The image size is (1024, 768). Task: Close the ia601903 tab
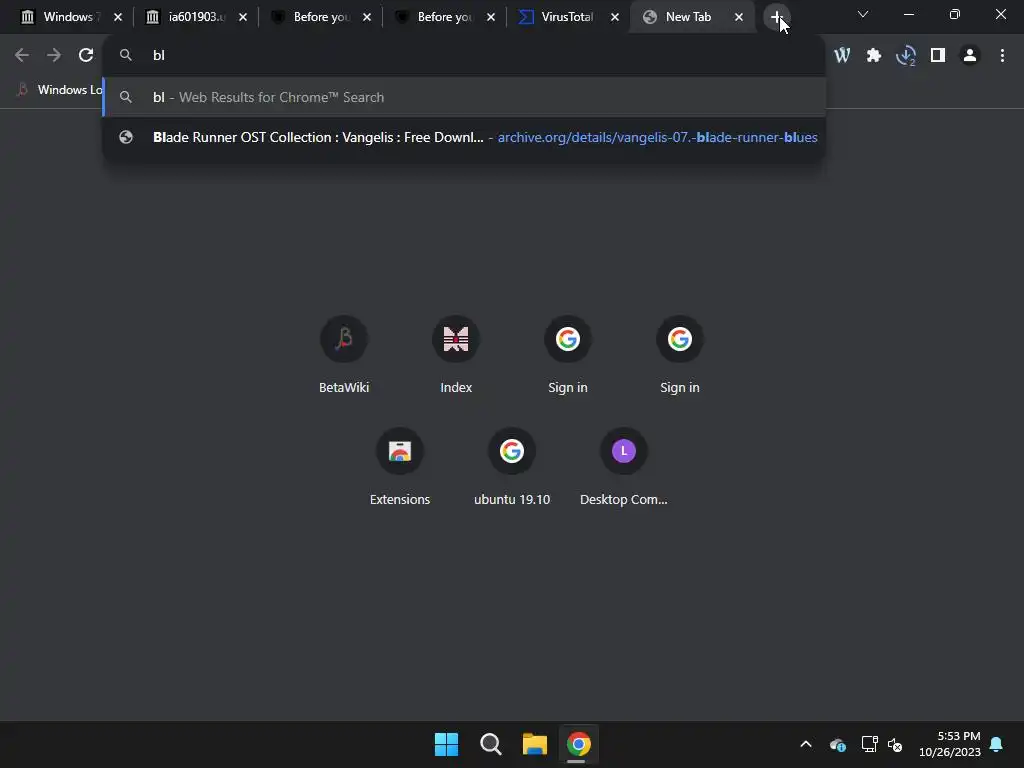click(243, 17)
